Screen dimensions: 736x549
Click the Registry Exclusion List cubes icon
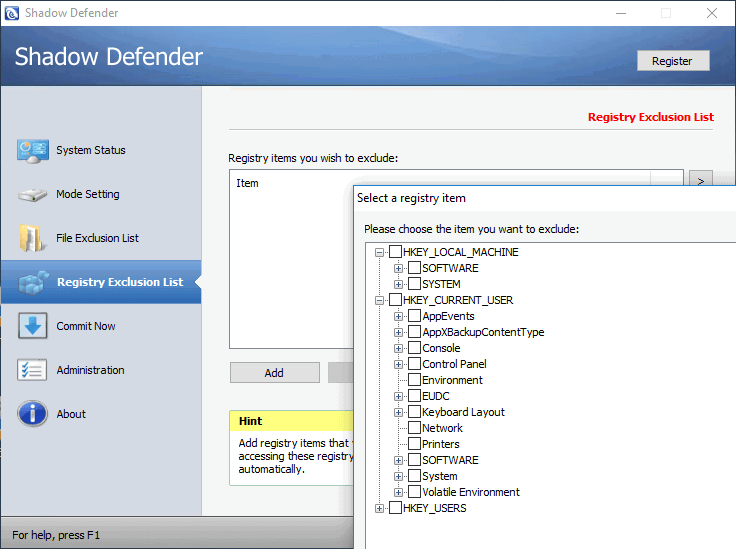(33, 282)
